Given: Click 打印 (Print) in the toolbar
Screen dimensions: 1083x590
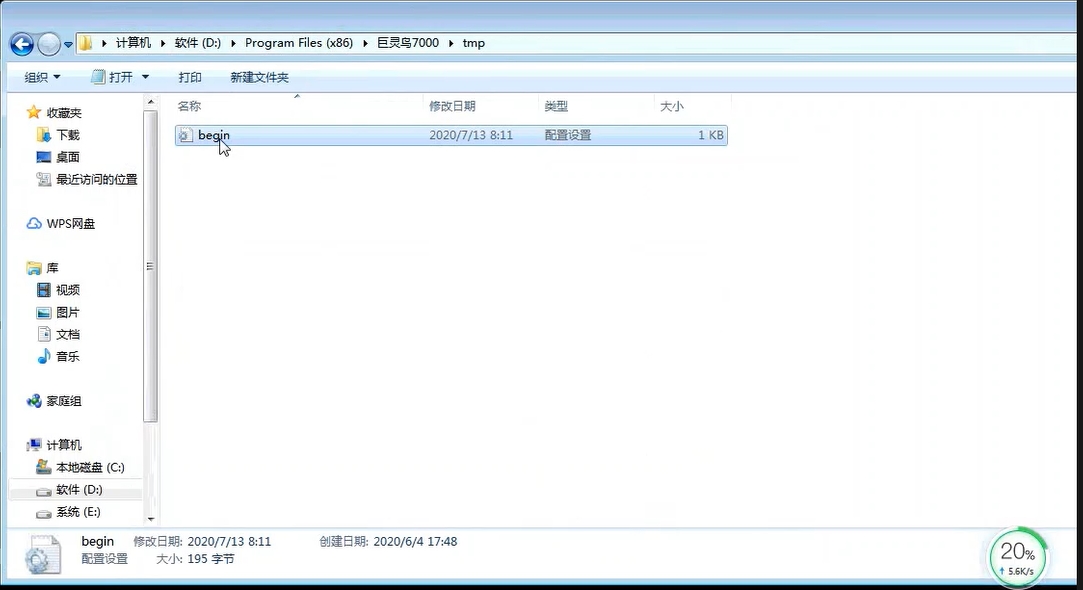Looking at the screenshot, I should coord(190,77).
